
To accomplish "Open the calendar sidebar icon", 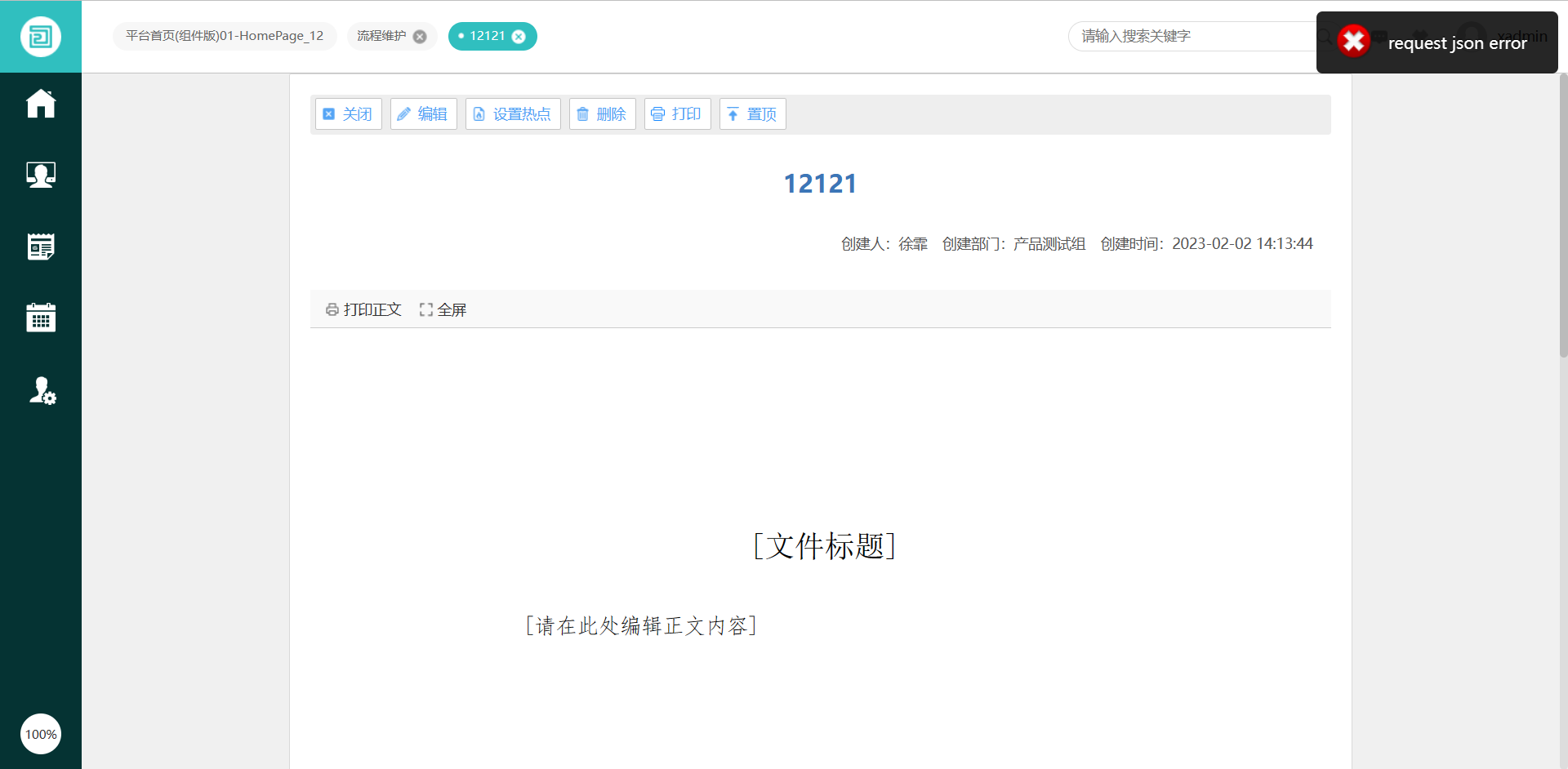I will point(41,317).
